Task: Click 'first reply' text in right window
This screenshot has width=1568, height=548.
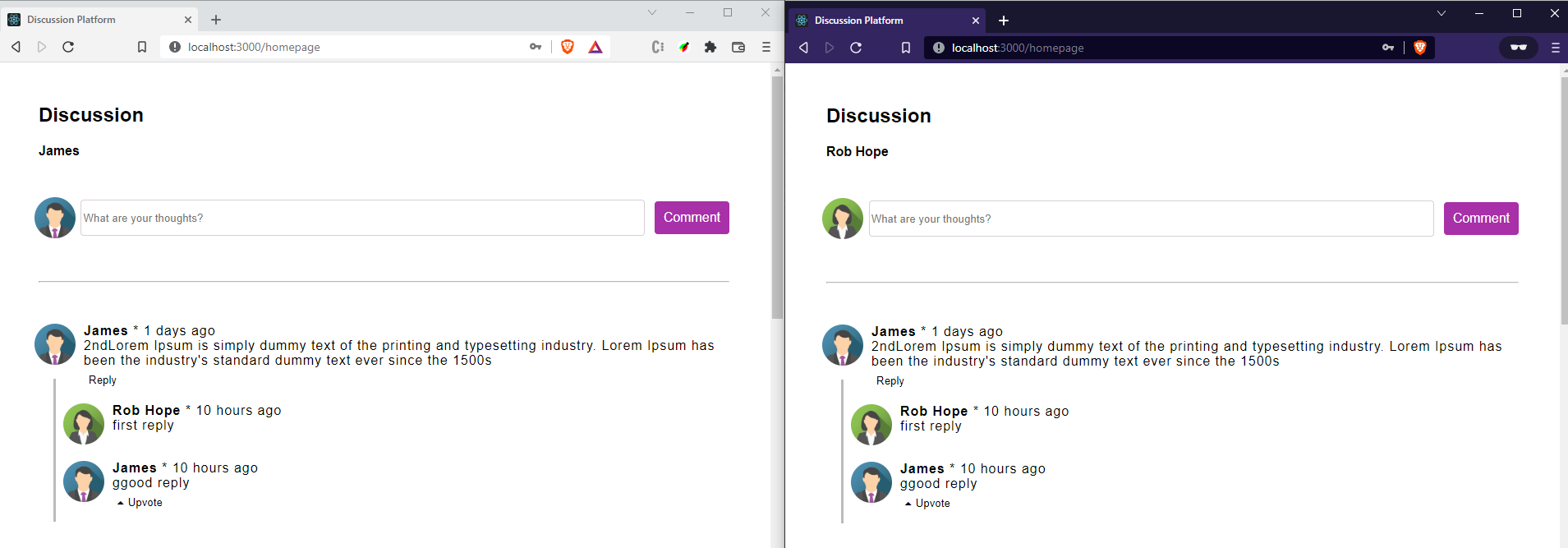Action: [931, 426]
